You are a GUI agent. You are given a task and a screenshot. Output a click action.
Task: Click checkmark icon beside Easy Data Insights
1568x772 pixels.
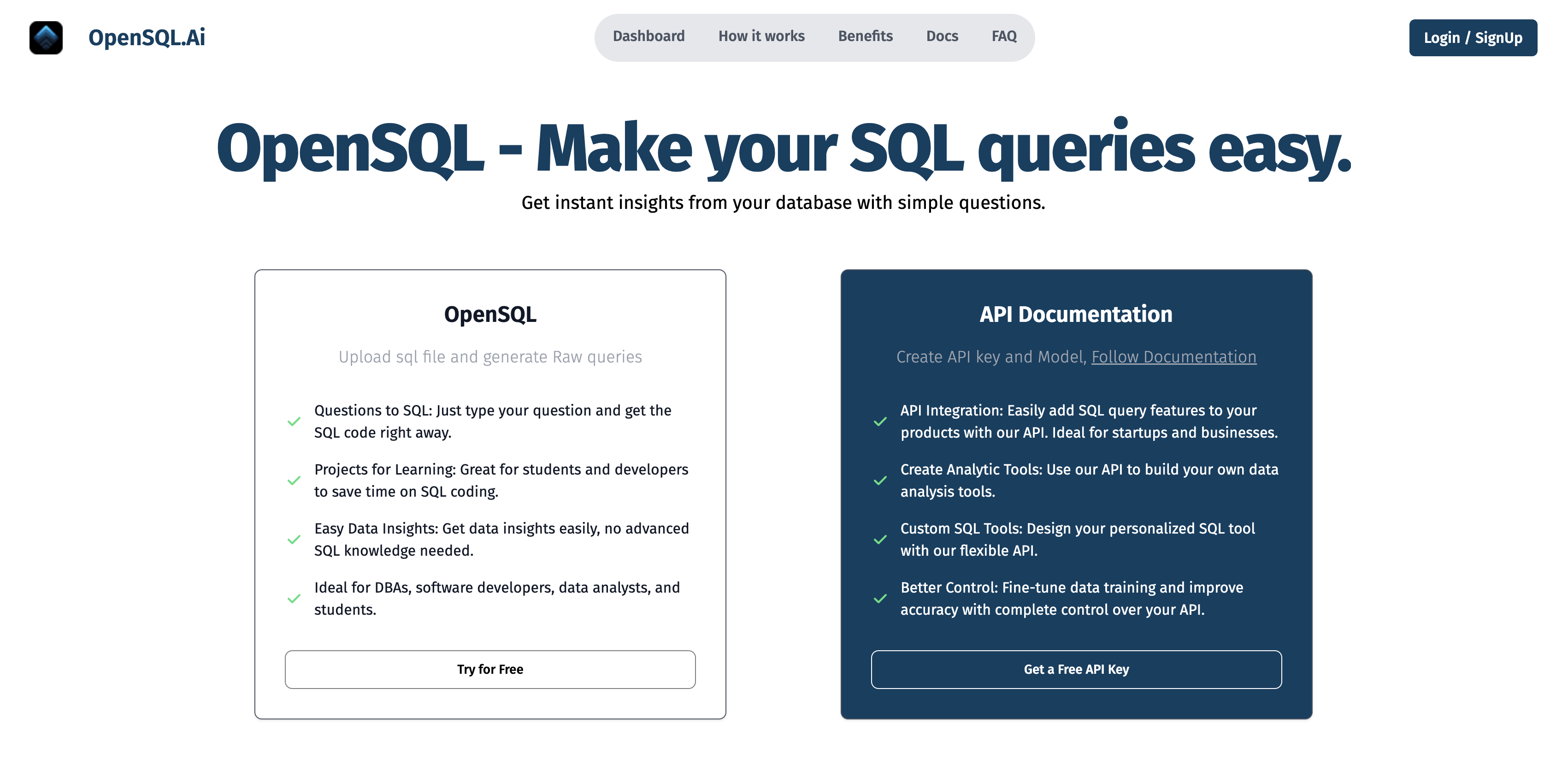point(294,540)
